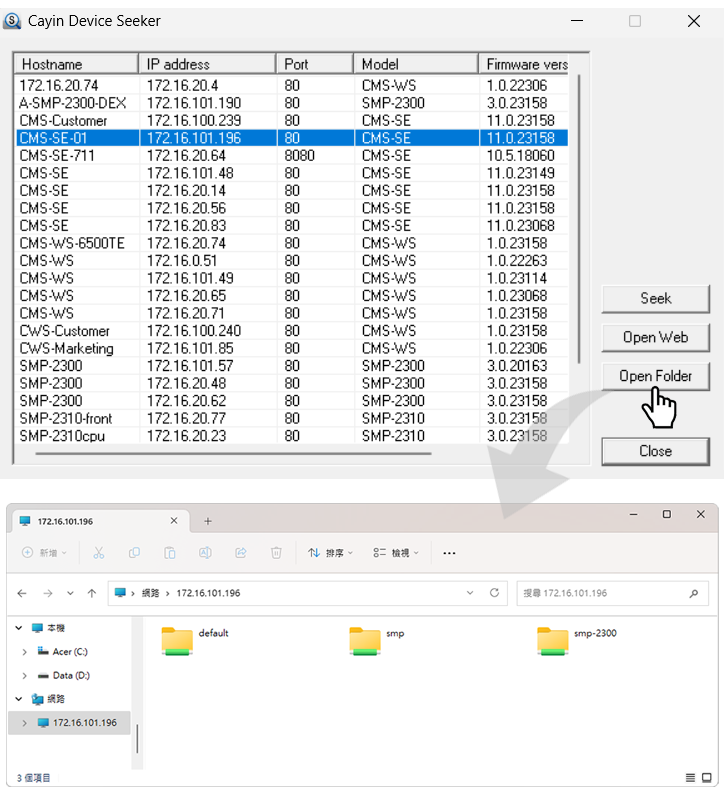The width and height of the screenshot is (724, 800).
Task: Select the CMS-WS-6500TE device row
Action: tap(291, 243)
